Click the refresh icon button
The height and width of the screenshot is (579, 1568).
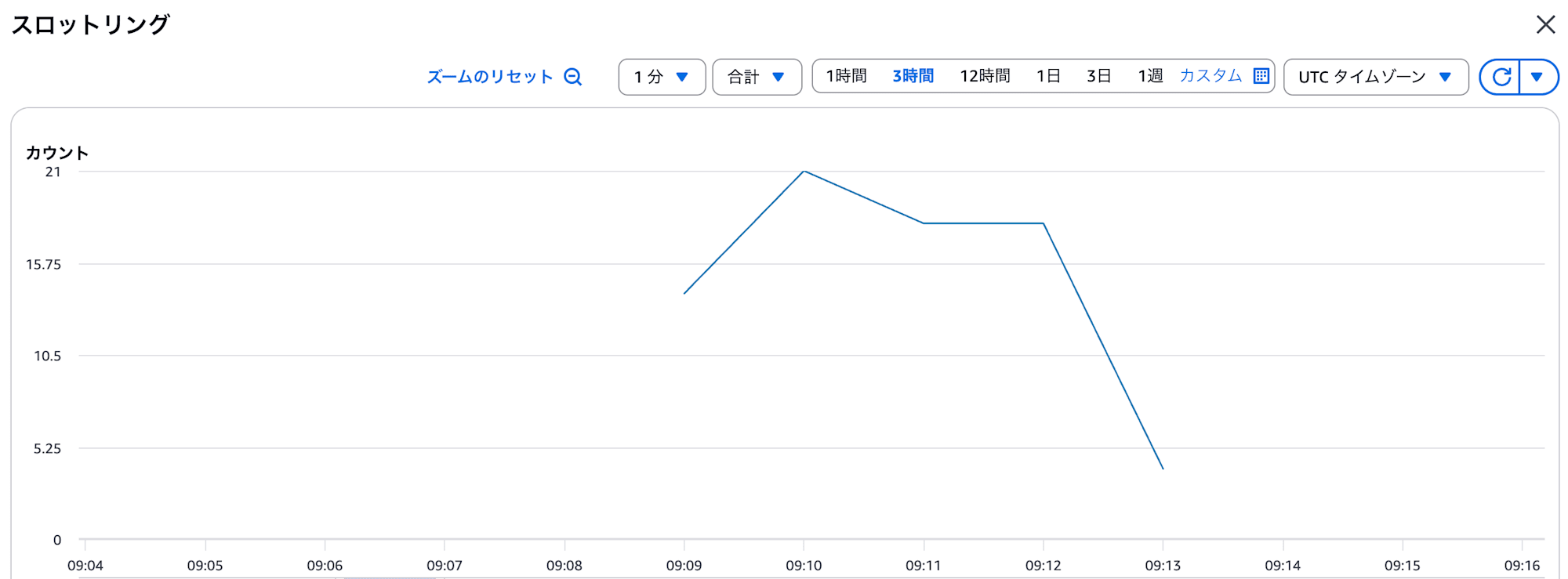pyautogui.click(x=1501, y=77)
